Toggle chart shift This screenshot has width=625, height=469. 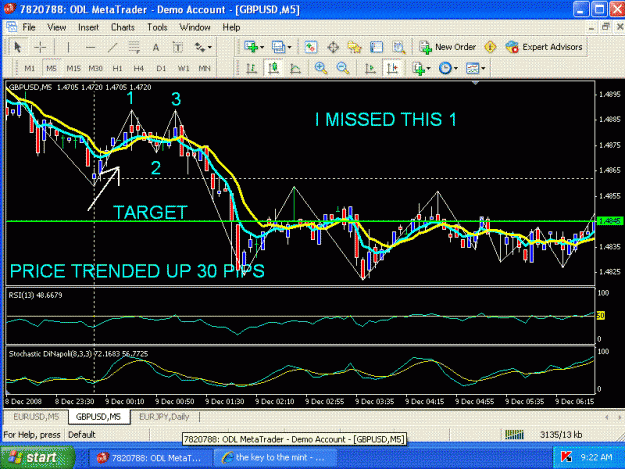[392, 69]
